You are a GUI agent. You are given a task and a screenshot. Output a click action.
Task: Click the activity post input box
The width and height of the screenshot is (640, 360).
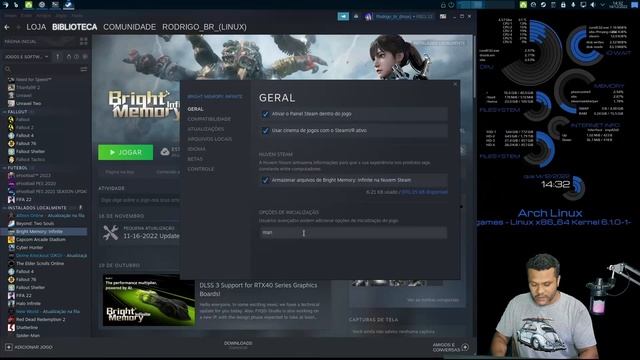(x=139, y=200)
